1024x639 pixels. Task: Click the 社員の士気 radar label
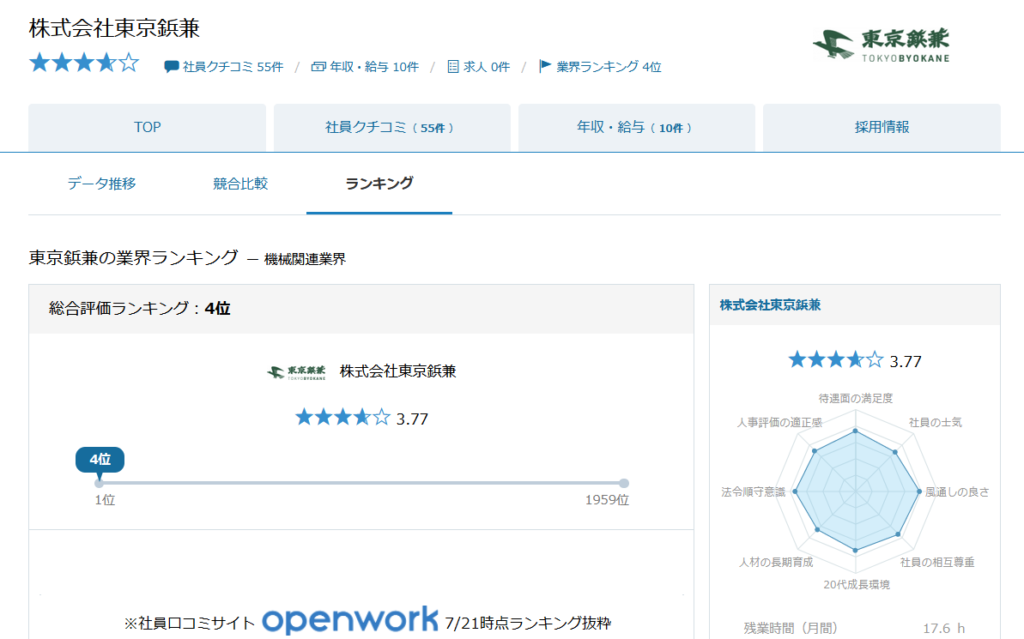tap(935, 423)
